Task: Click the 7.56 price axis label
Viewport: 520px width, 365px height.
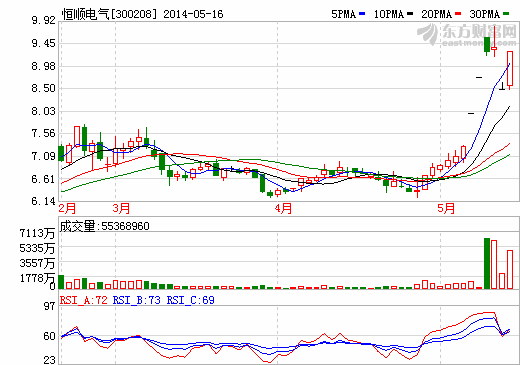Action: point(43,133)
